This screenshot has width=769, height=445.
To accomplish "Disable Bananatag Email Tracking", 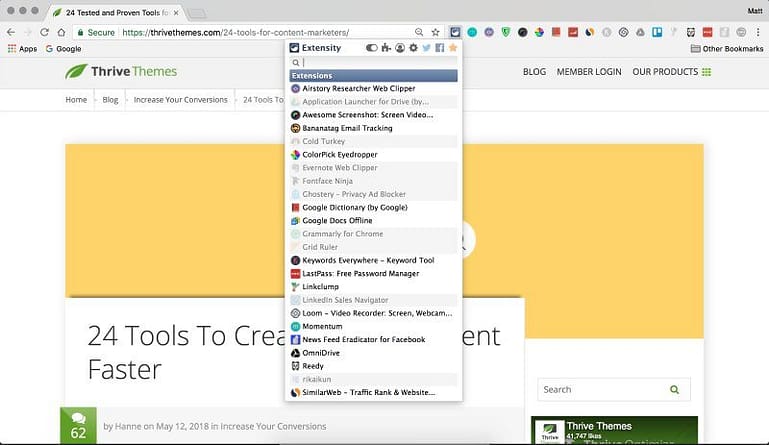I will pyautogui.click(x=373, y=128).
